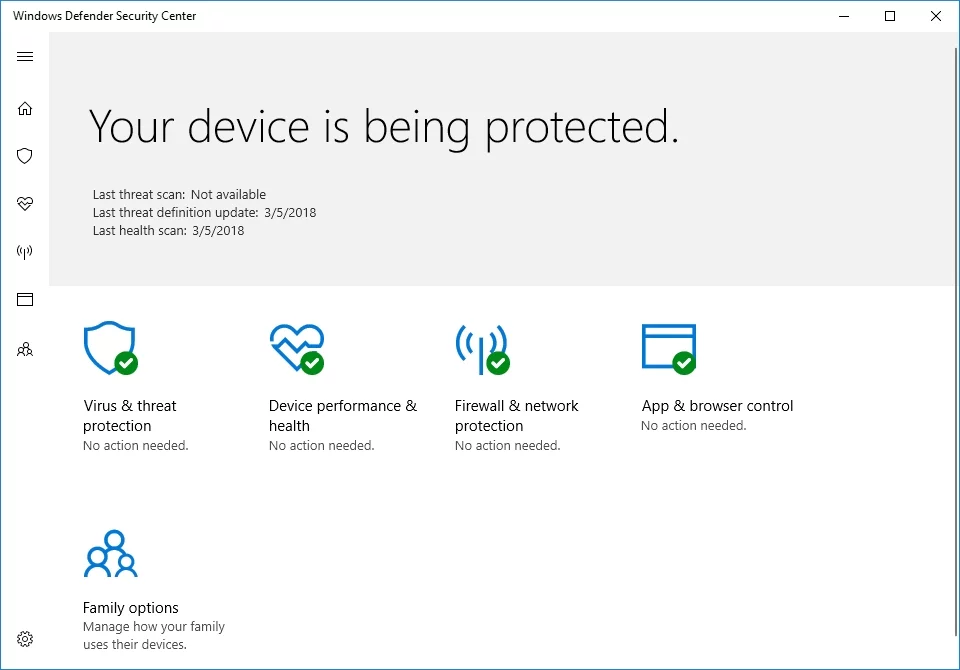This screenshot has height=670, width=960.
Task: Open Firewall & network protection sidebar antenna icon
Action: point(25,252)
